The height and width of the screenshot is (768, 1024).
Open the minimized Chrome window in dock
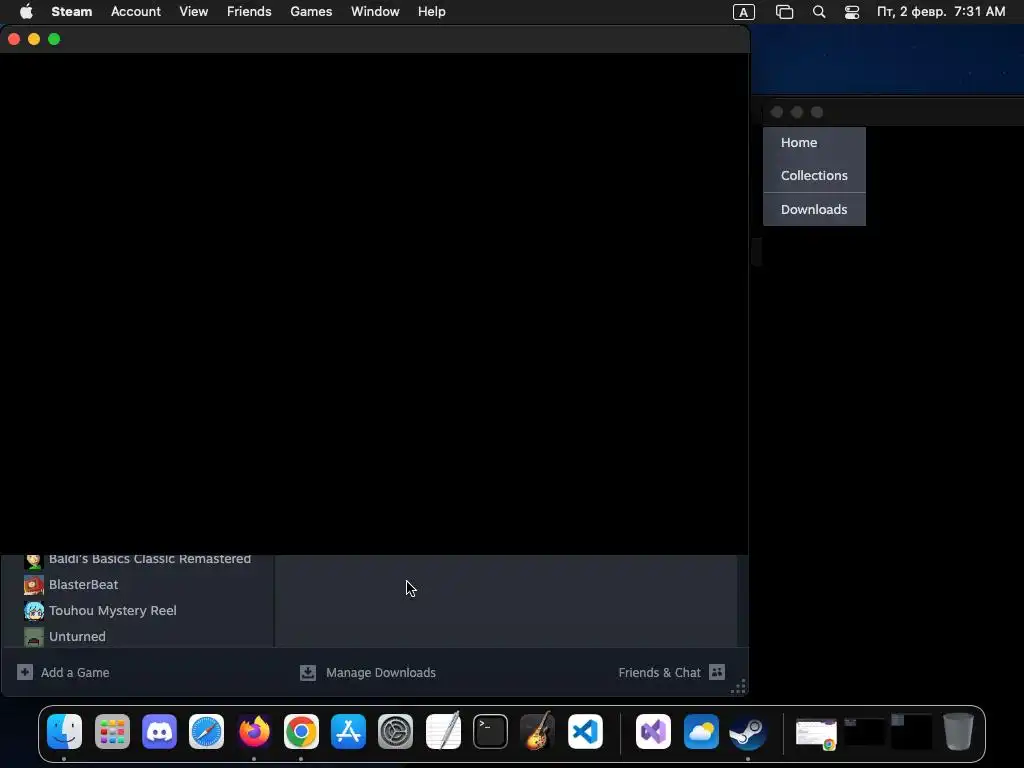(x=816, y=733)
